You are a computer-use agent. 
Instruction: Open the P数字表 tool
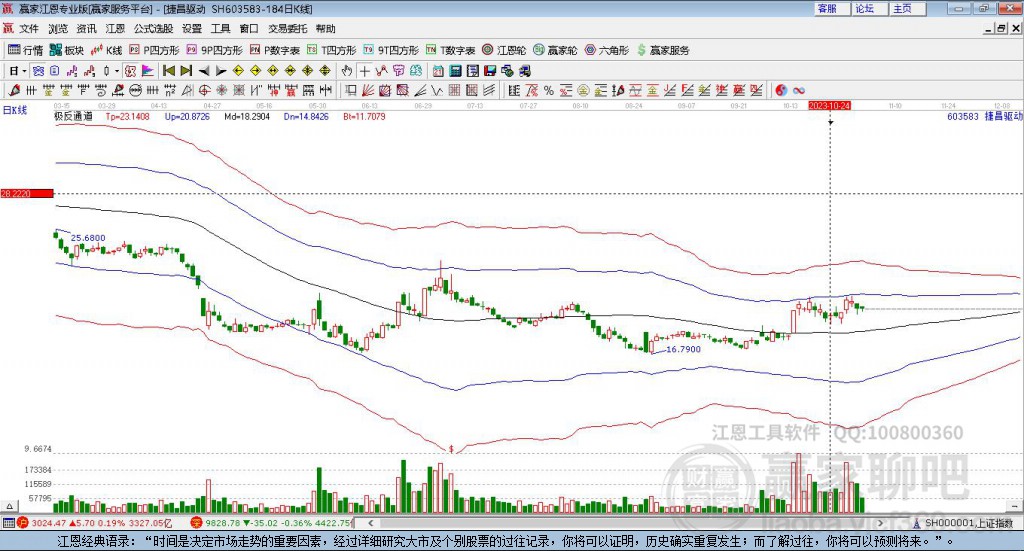(274, 50)
